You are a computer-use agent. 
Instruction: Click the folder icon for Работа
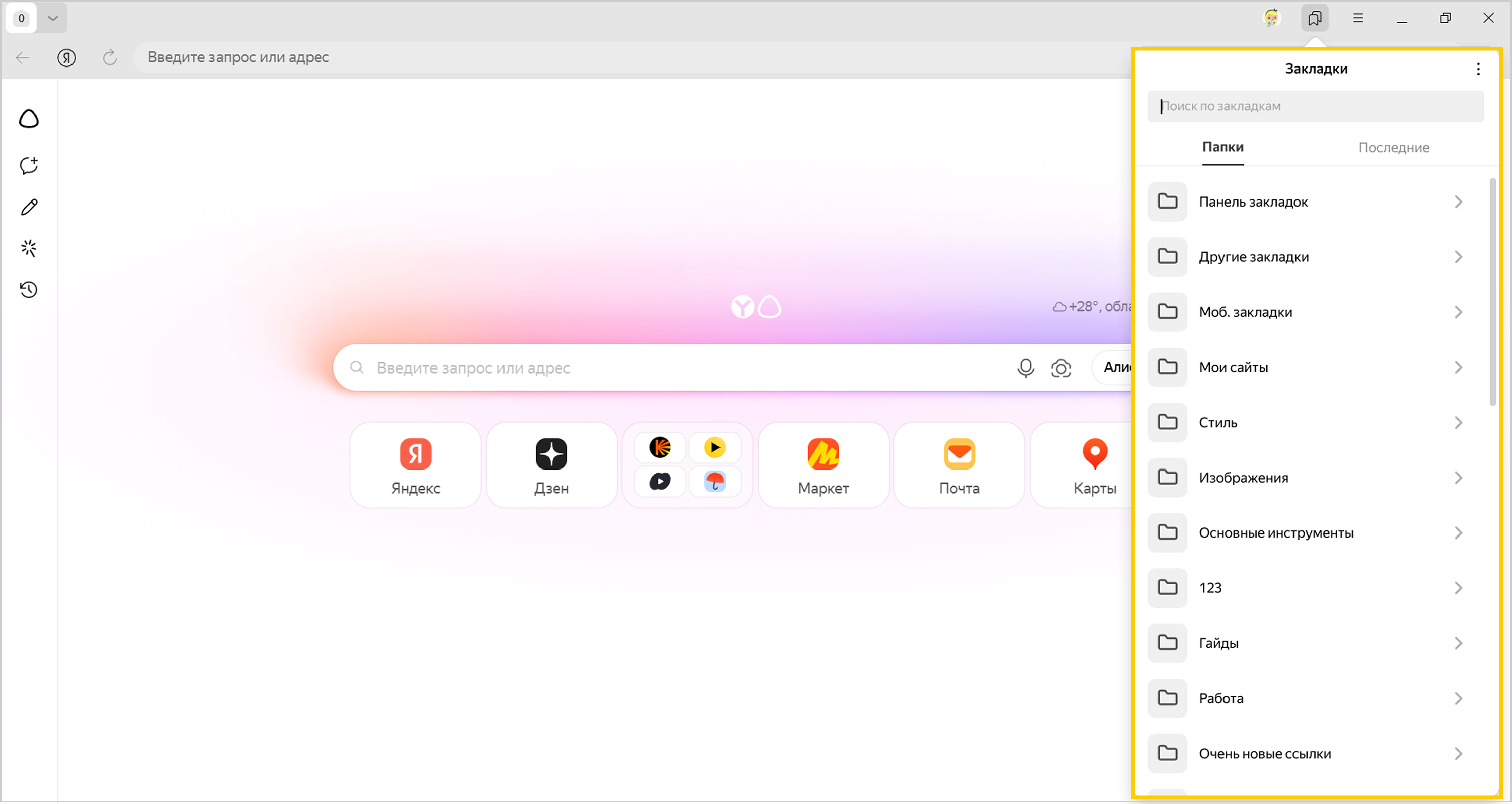[x=1168, y=699]
